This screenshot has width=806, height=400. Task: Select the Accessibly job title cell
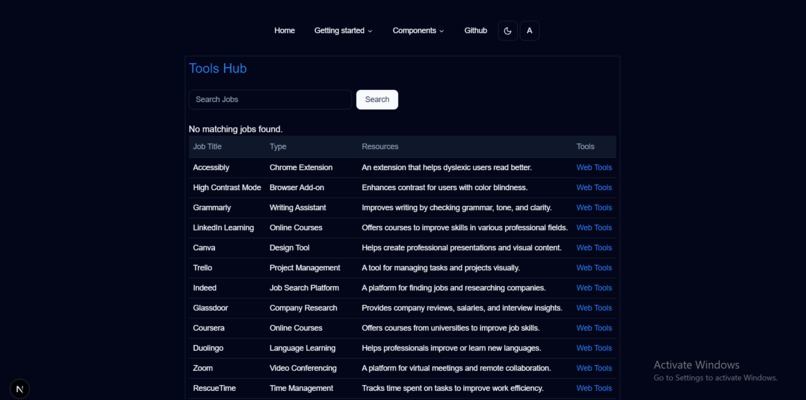coord(211,168)
